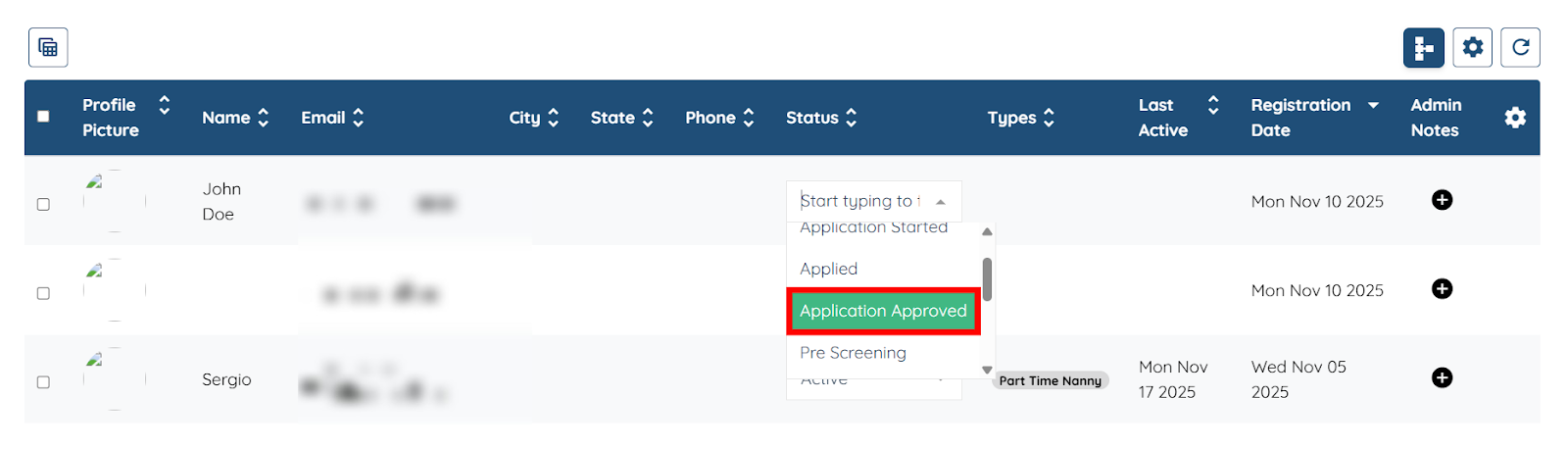Image resolution: width=1568 pixels, height=449 pixels.
Task: Toggle the select-all checkbox in header
Action: [x=43, y=117]
